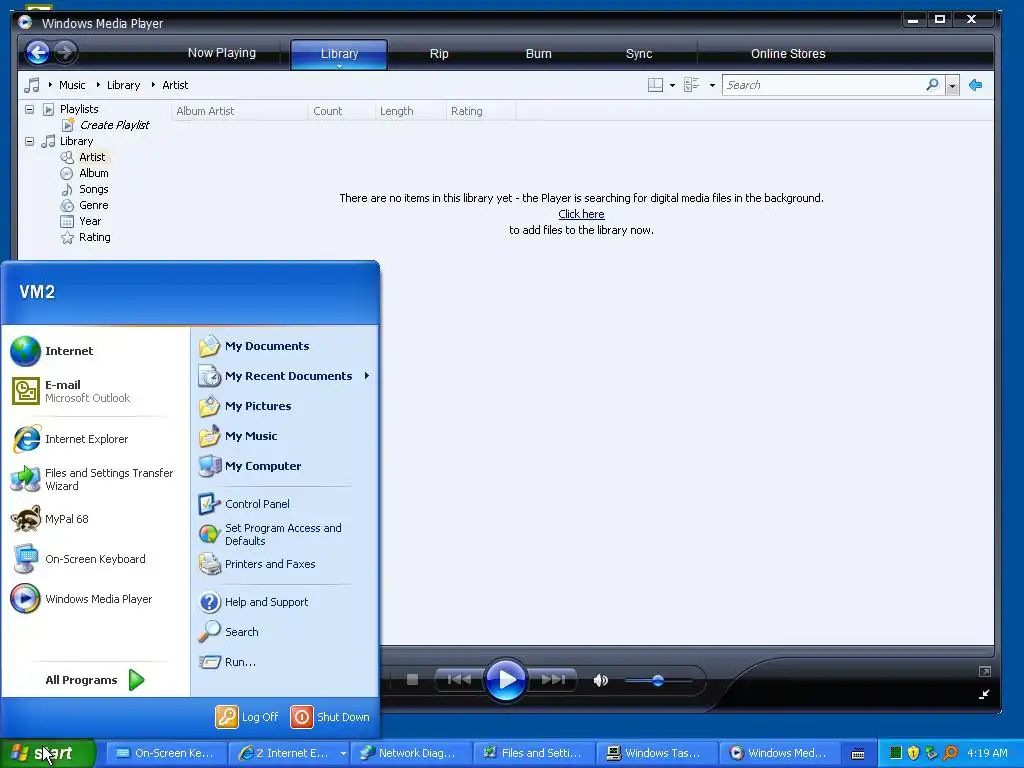This screenshot has width=1024, height=768.
Task: Click Windows Task Manager taskbar button
Action: [x=657, y=753]
